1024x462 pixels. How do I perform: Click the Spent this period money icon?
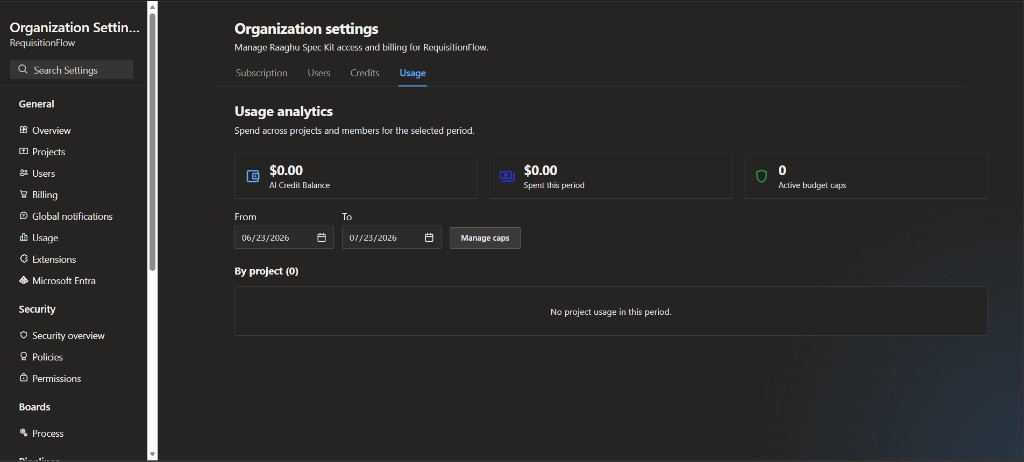tap(507, 176)
